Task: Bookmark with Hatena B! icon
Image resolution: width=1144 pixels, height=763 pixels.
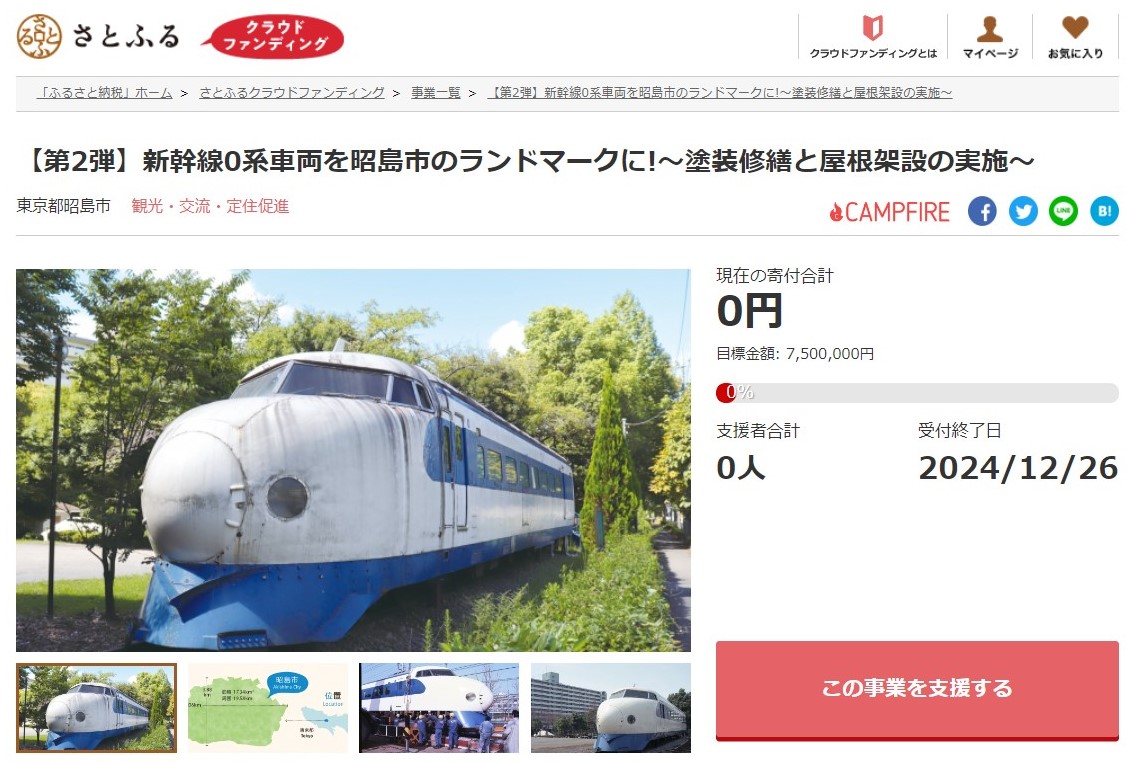Action: click(x=1104, y=212)
